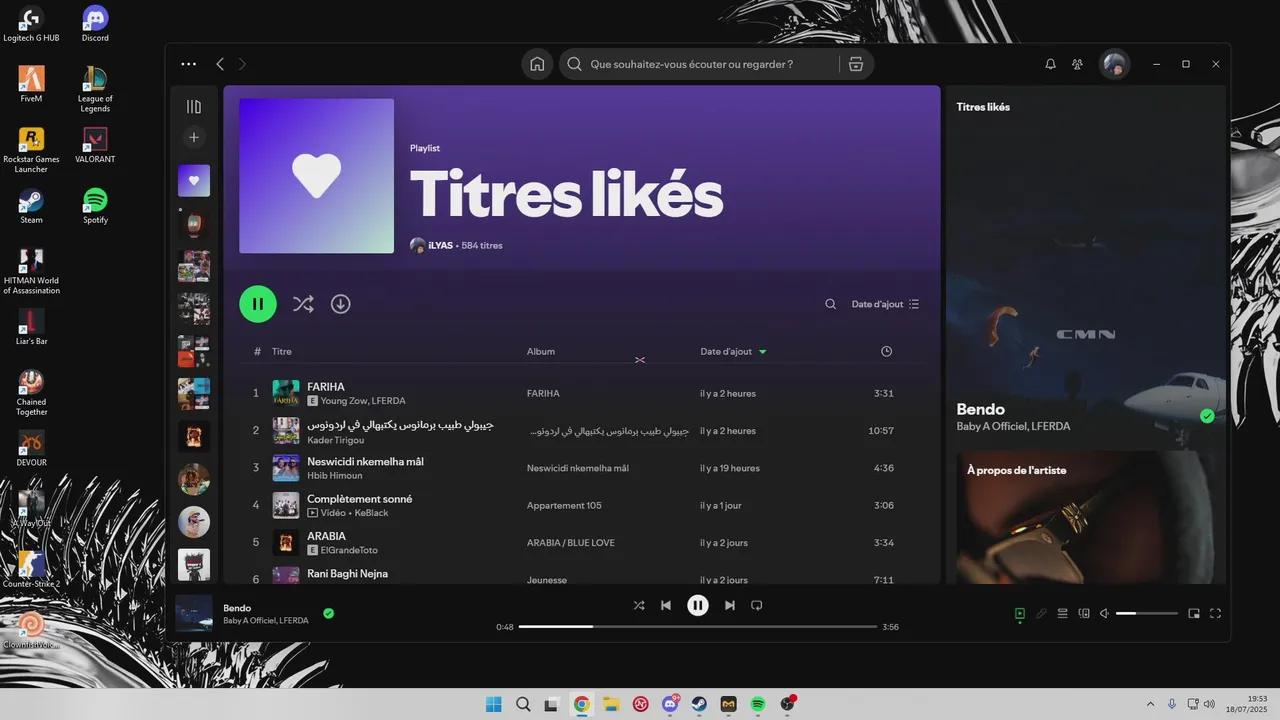The height and width of the screenshot is (720, 1280).
Task: Create a playlist with the plus button
Action: 194,137
